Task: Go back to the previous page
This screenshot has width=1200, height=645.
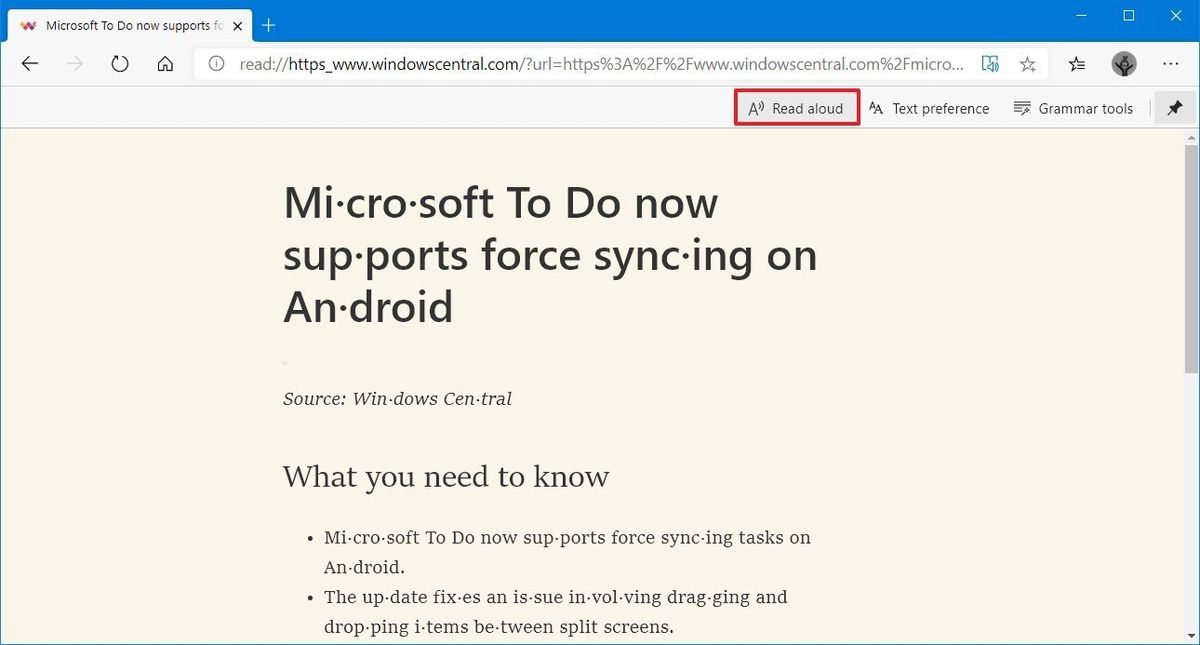Action: coord(30,63)
